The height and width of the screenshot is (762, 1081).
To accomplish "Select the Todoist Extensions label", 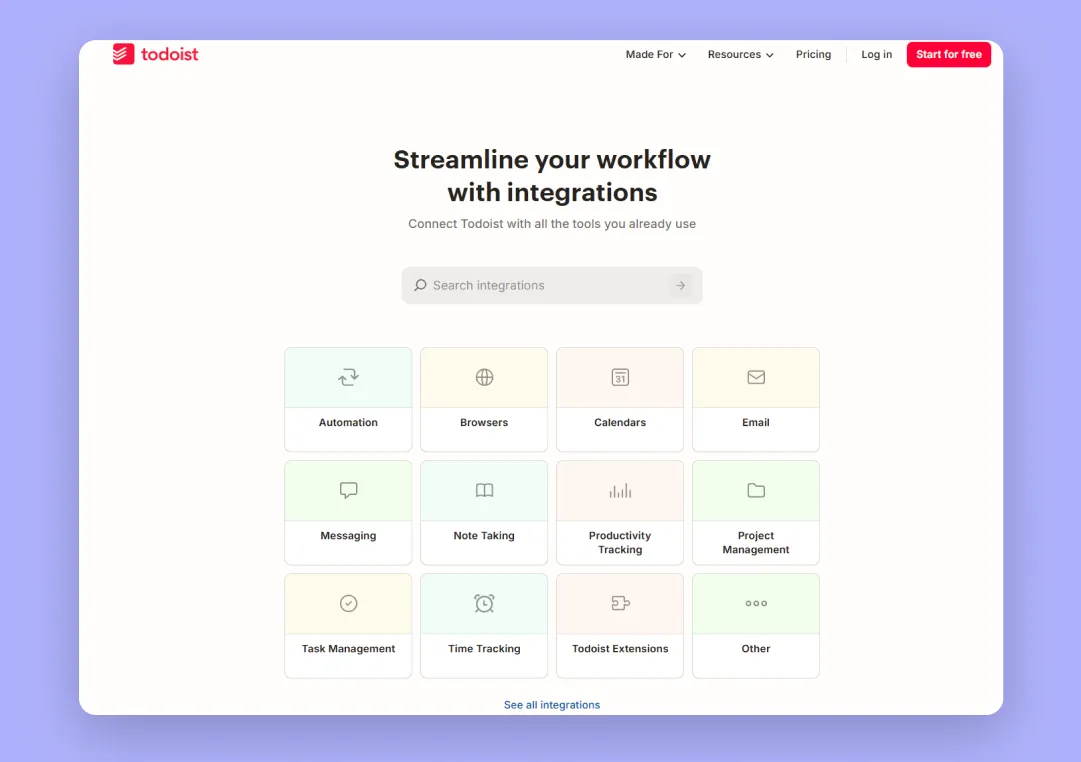I will (620, 649).
